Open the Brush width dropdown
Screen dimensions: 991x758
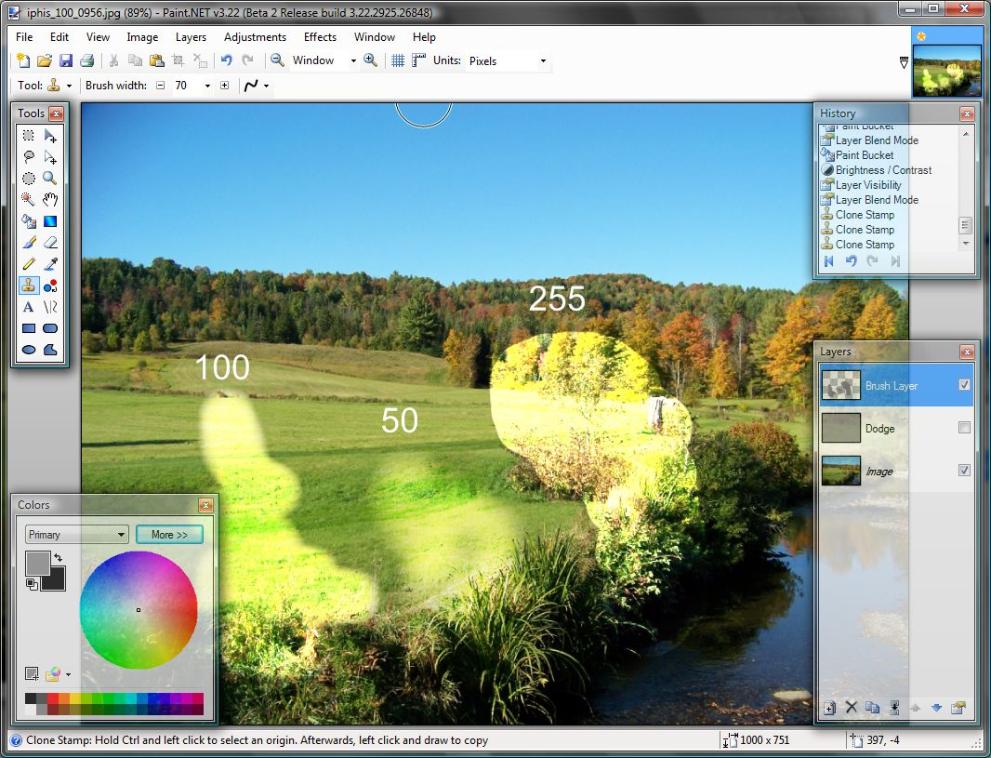click(x=207, y=86)
